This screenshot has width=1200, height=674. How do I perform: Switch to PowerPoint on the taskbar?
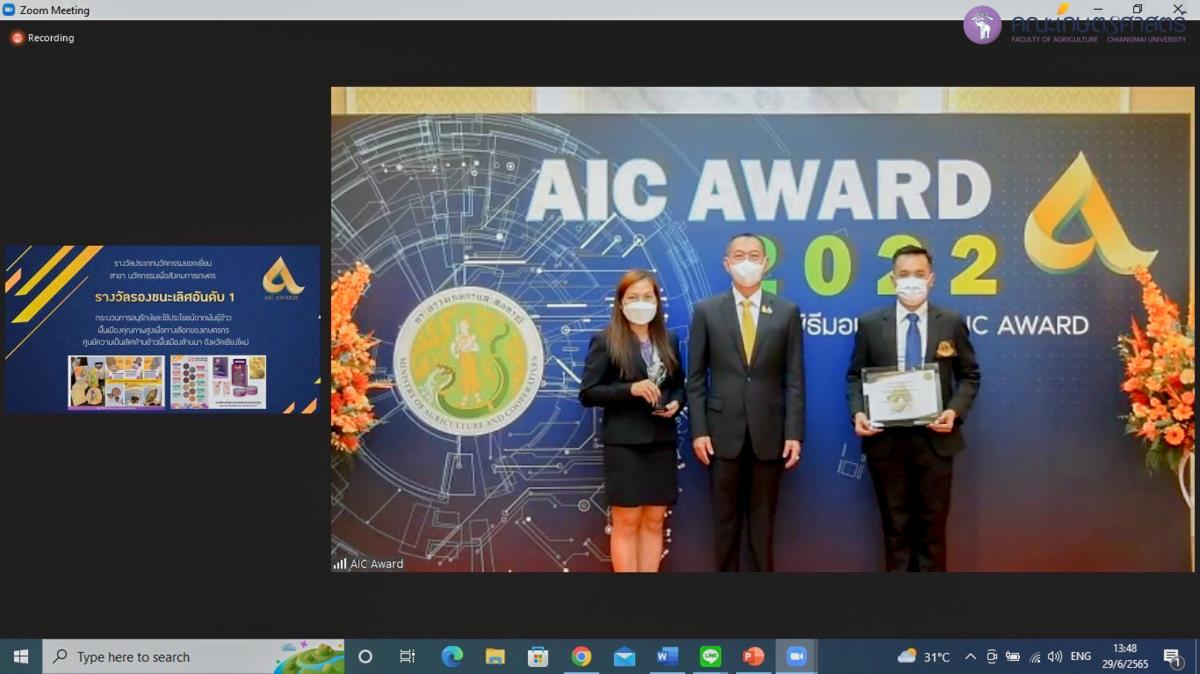click(x=754, y=657)
